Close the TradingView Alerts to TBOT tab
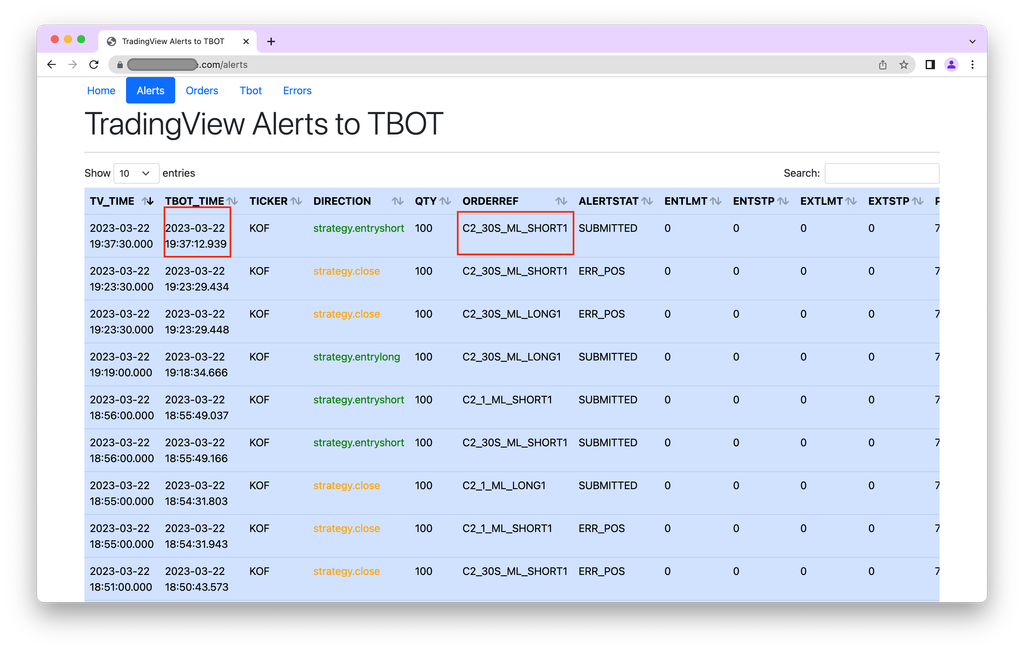This screenshot has width=1024, height=651. click(x=246, y=41)
